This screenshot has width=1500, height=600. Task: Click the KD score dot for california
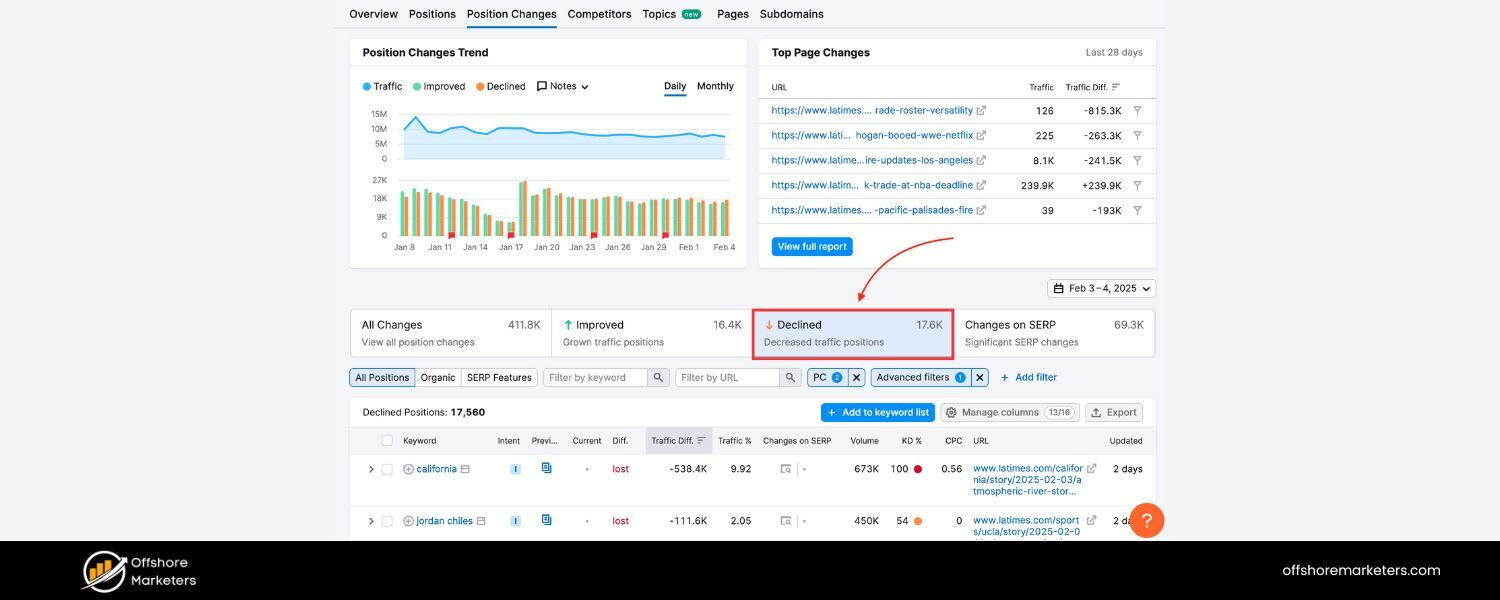click(918, 468)
